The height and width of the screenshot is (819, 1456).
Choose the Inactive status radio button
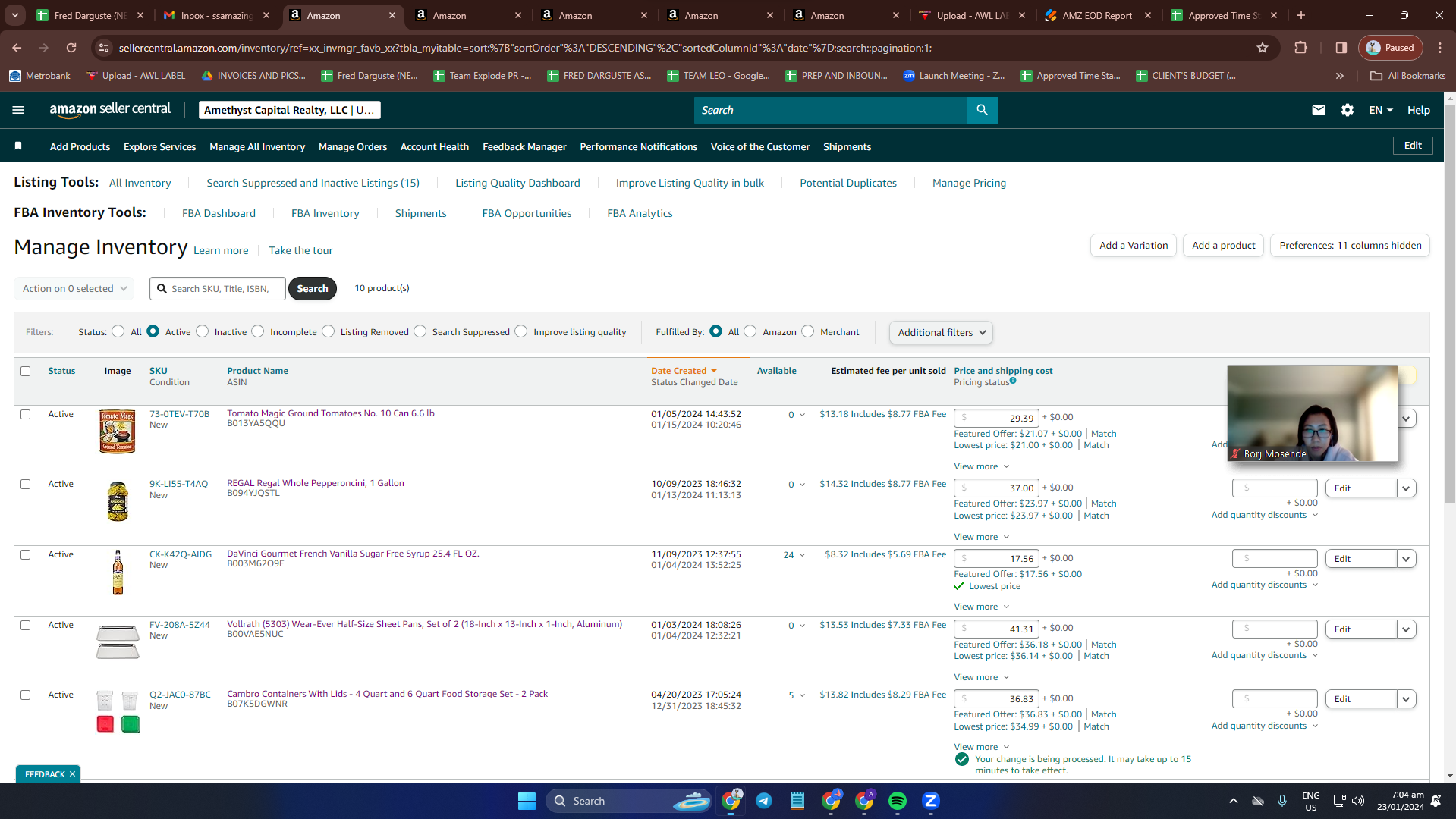pyautogui.click(x=203, y=331)
